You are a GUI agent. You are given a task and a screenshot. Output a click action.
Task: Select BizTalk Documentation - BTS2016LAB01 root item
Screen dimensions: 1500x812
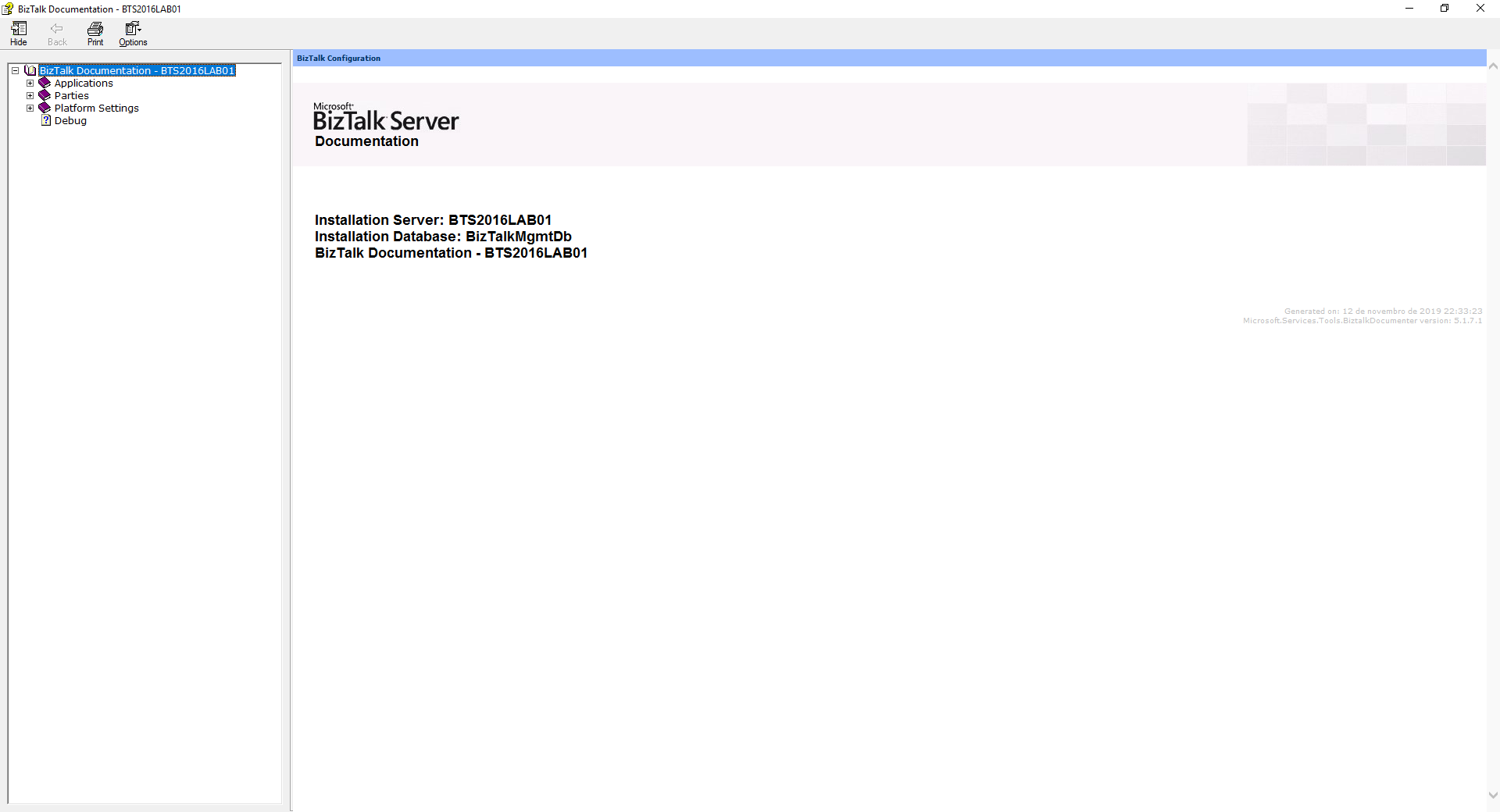click(x=137, y=71)
